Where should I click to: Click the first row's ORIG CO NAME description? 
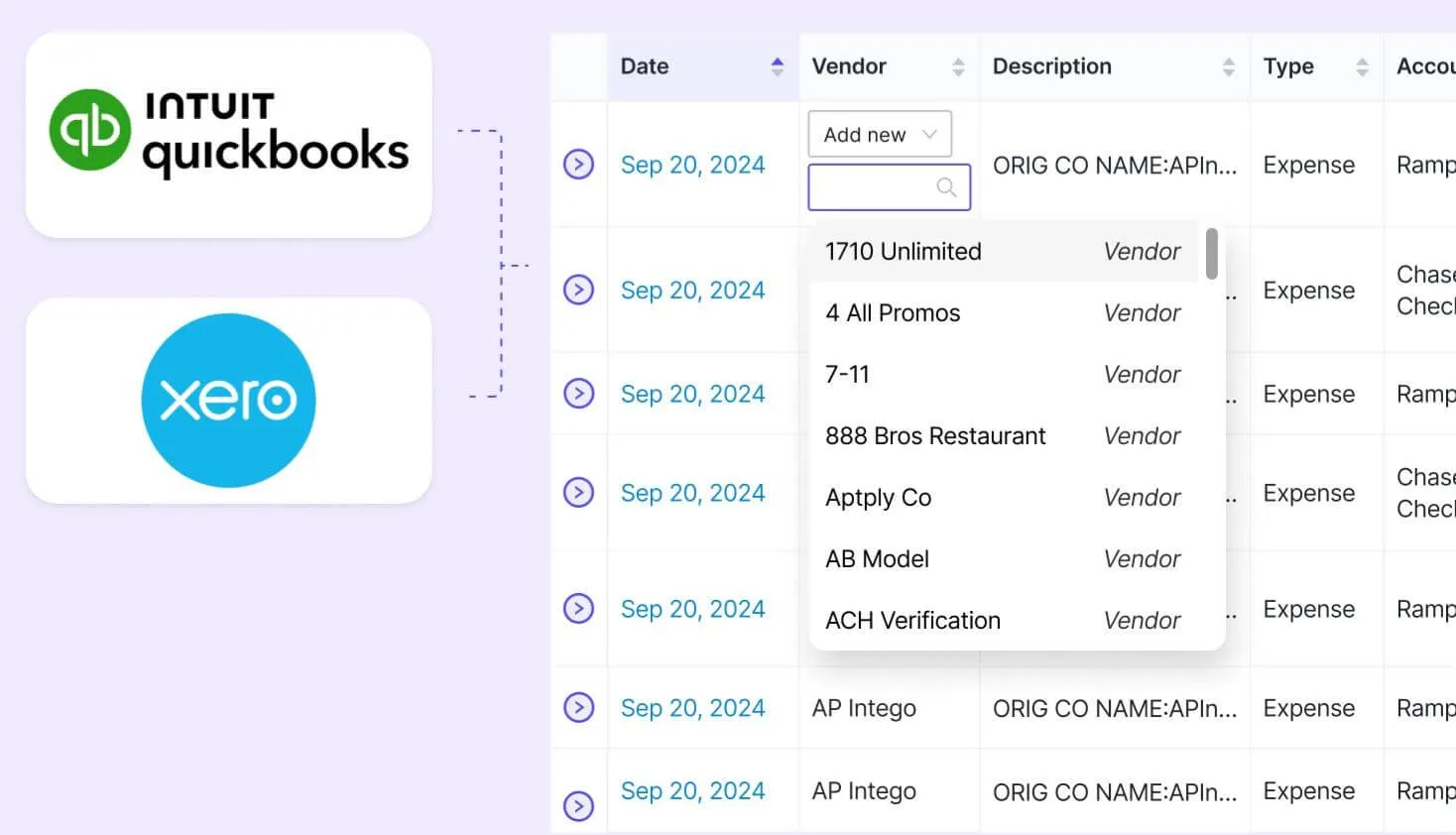click(x=1115, y=166)
